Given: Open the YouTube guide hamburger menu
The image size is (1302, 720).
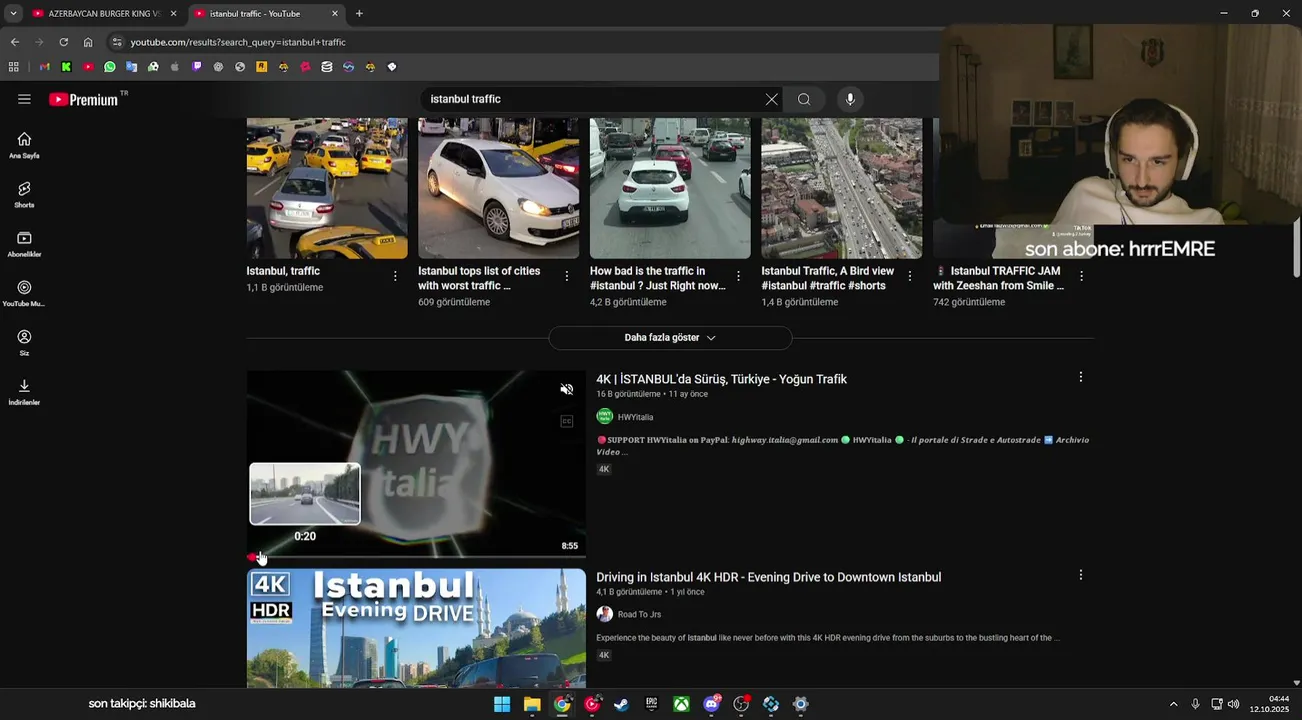Looking at the screenshot, I should (x=24, y=99).
